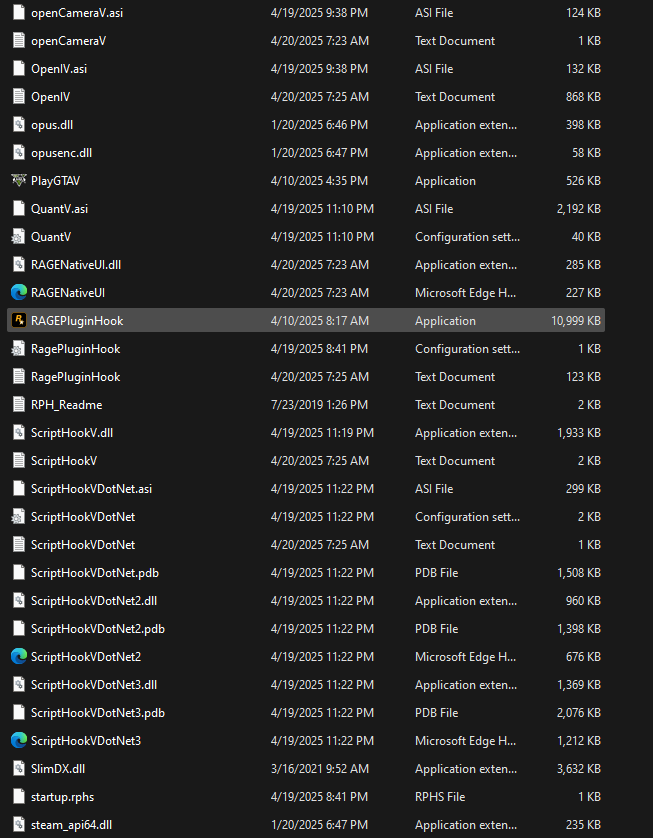The image size is (653, 838).
Task: Click the openCameraV.asi file icon
Action: point(19,13)
